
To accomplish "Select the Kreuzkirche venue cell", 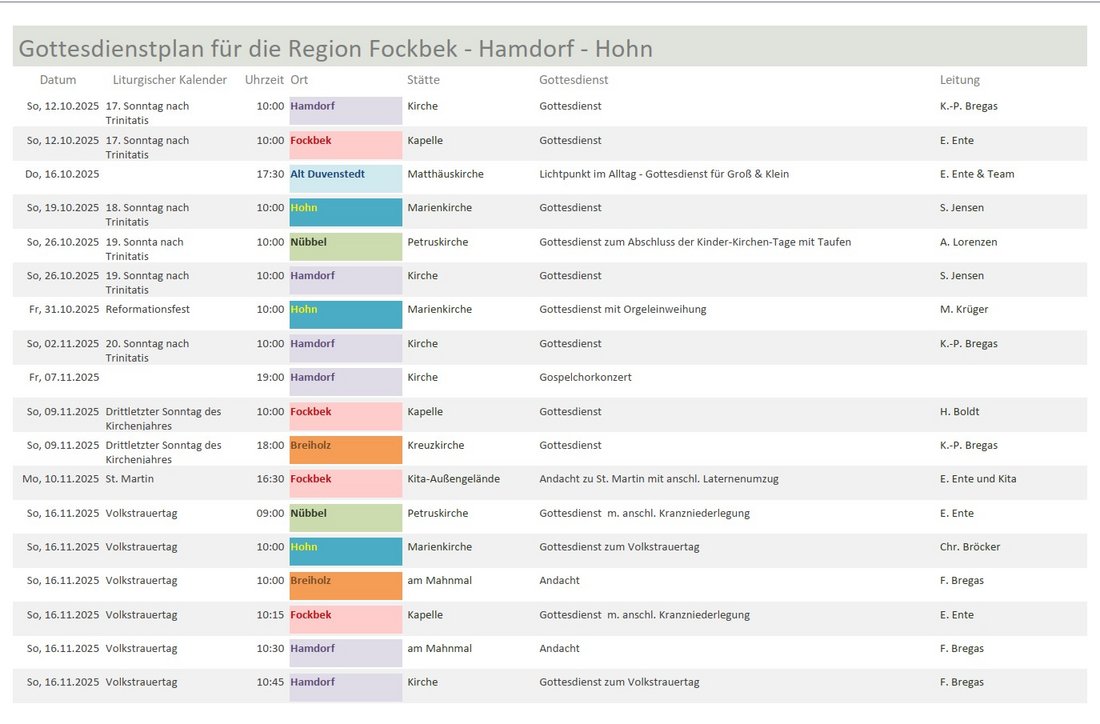I will point(435,445).
